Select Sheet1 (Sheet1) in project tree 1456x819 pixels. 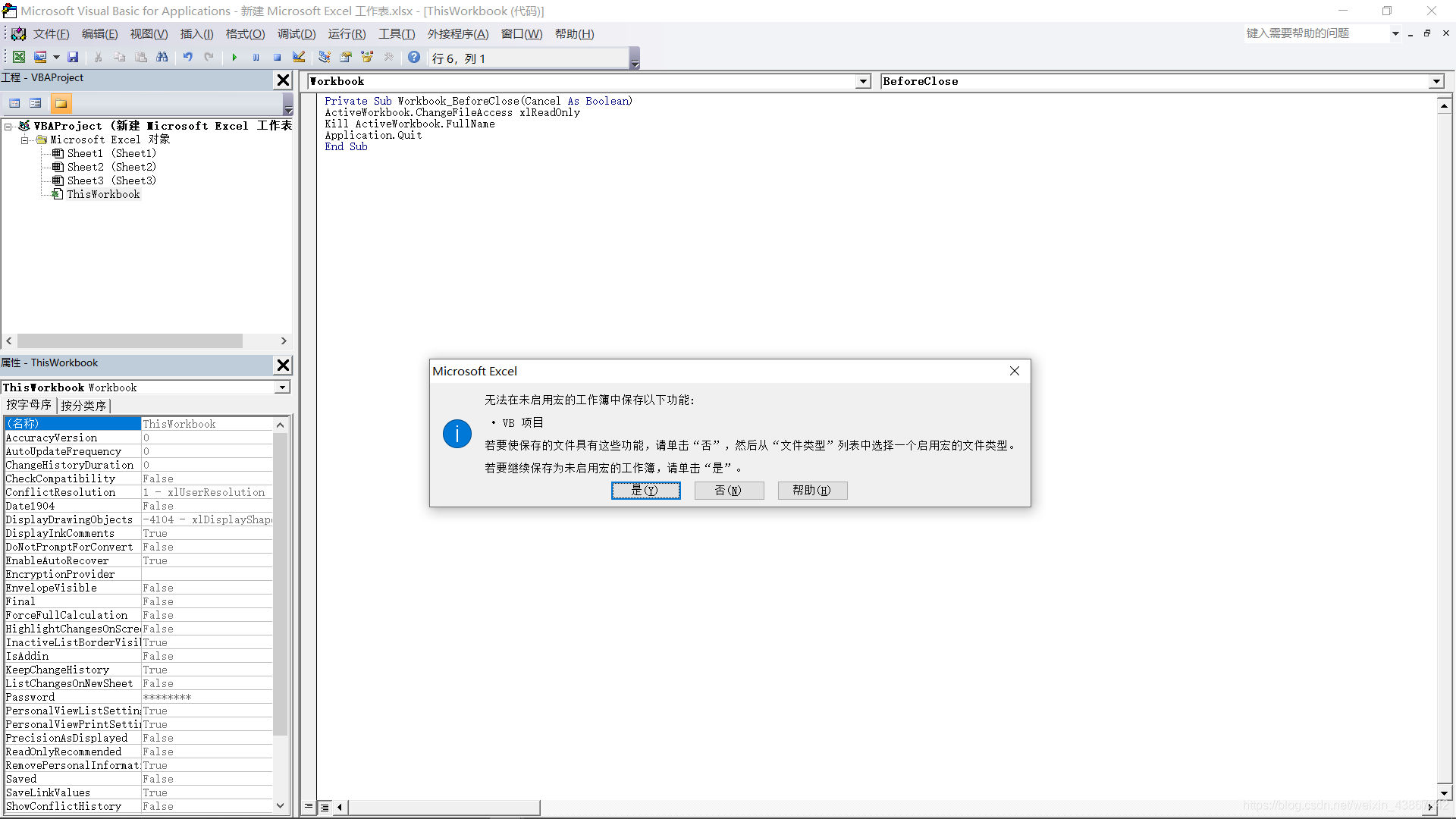point(111,153)
